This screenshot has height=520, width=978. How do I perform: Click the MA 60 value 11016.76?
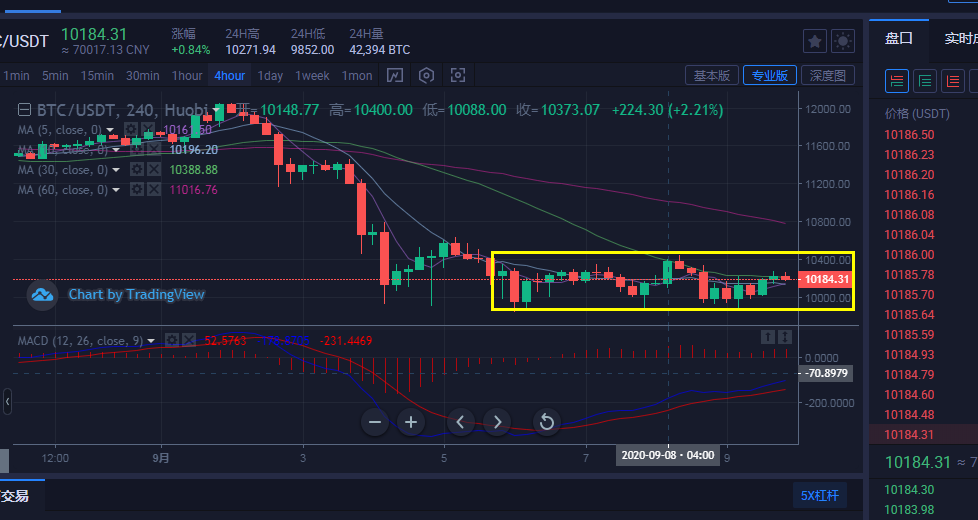coord(193,190)
